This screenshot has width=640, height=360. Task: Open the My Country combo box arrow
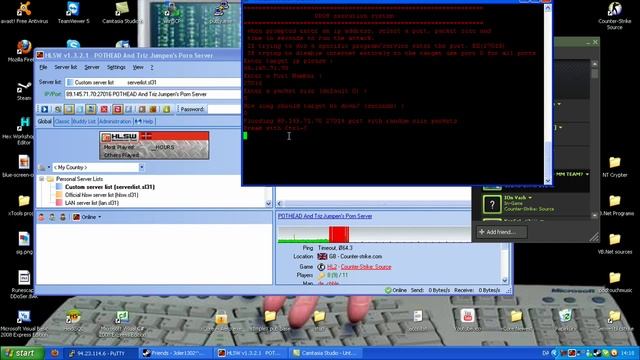tap(142, 167)
